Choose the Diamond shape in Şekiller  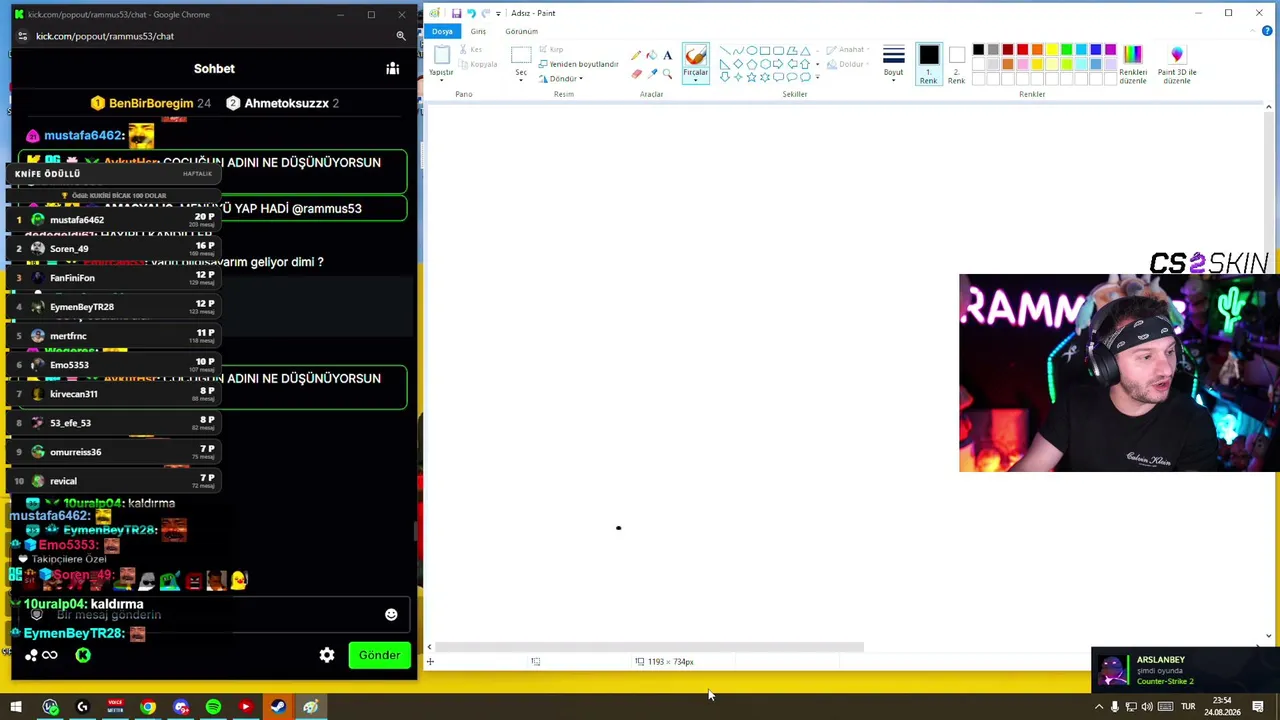(738, 64)
